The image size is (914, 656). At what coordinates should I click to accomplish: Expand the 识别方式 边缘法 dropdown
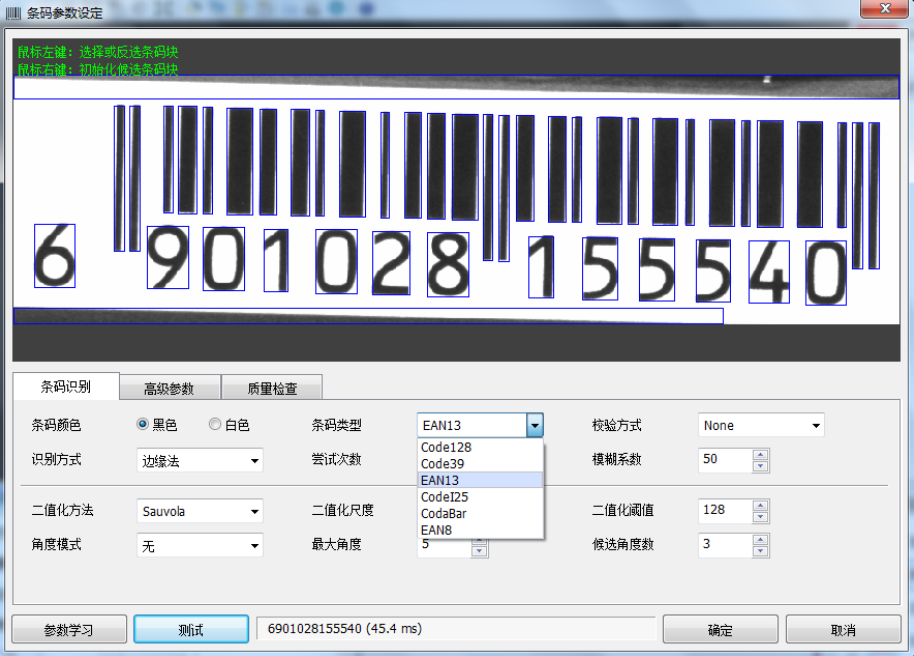(199, 461)
